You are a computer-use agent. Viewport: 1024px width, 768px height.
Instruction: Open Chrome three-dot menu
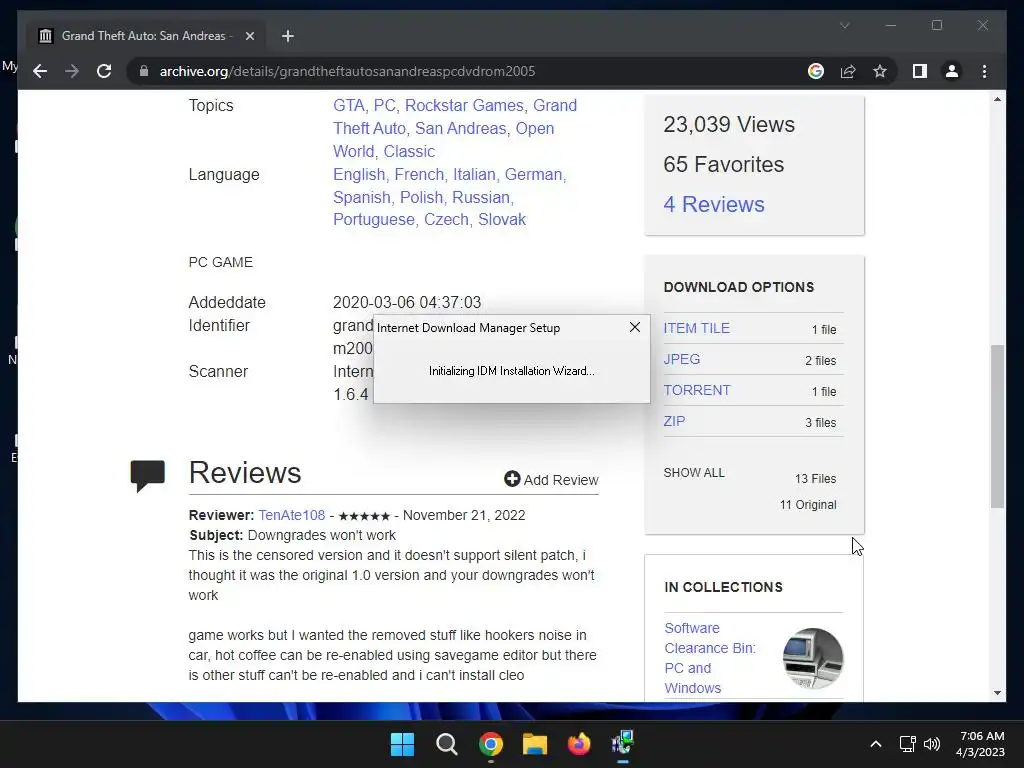984,71
